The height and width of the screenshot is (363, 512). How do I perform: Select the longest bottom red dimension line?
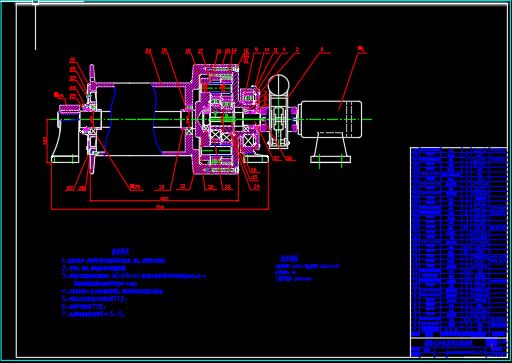point(160,209)
